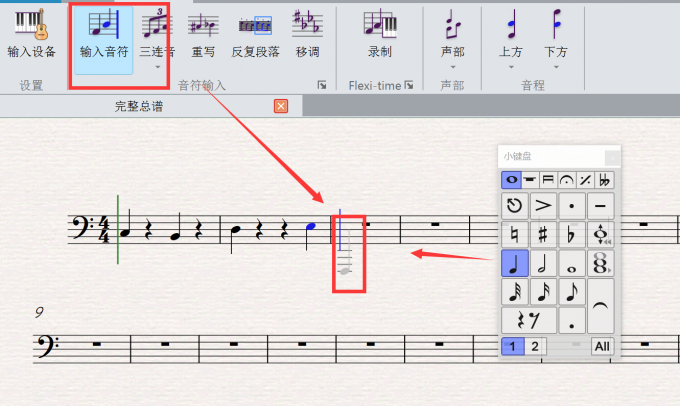Select the jazz articulations keypad tab
Screen dimensions: 680x406
[585, 180]
